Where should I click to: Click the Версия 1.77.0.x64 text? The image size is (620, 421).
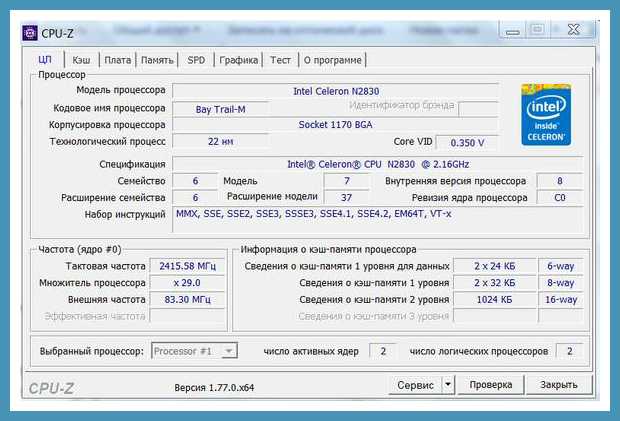click(x=214, y=387)
